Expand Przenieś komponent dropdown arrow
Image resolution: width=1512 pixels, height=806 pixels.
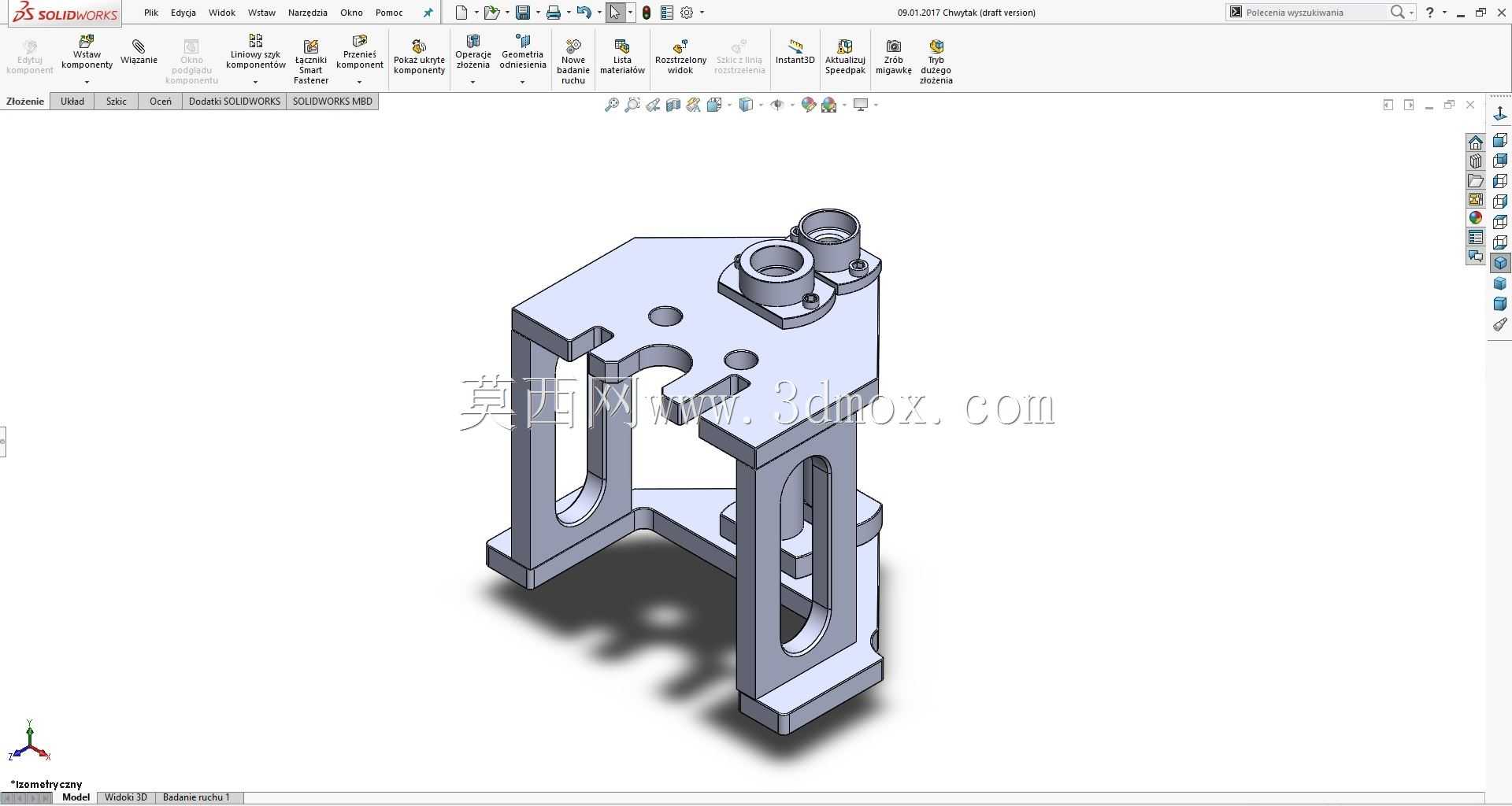pos(360,82)
